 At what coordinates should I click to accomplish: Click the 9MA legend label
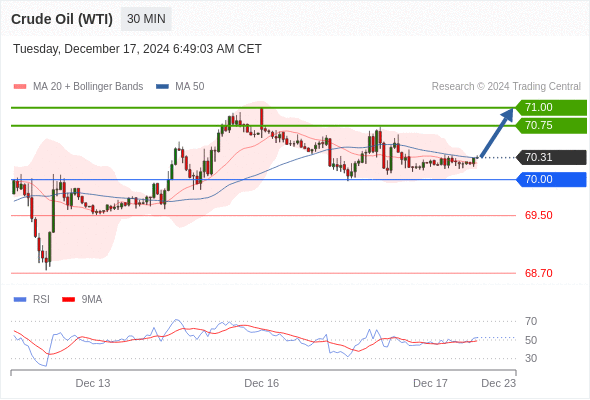(x=92, y=300)
